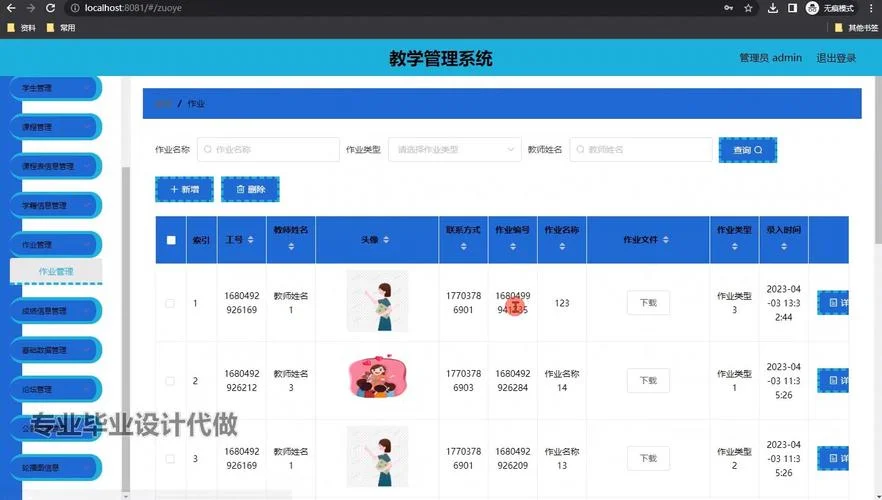
Task: Click the 工号 cell 1680492926212
Action: (242, 381)
